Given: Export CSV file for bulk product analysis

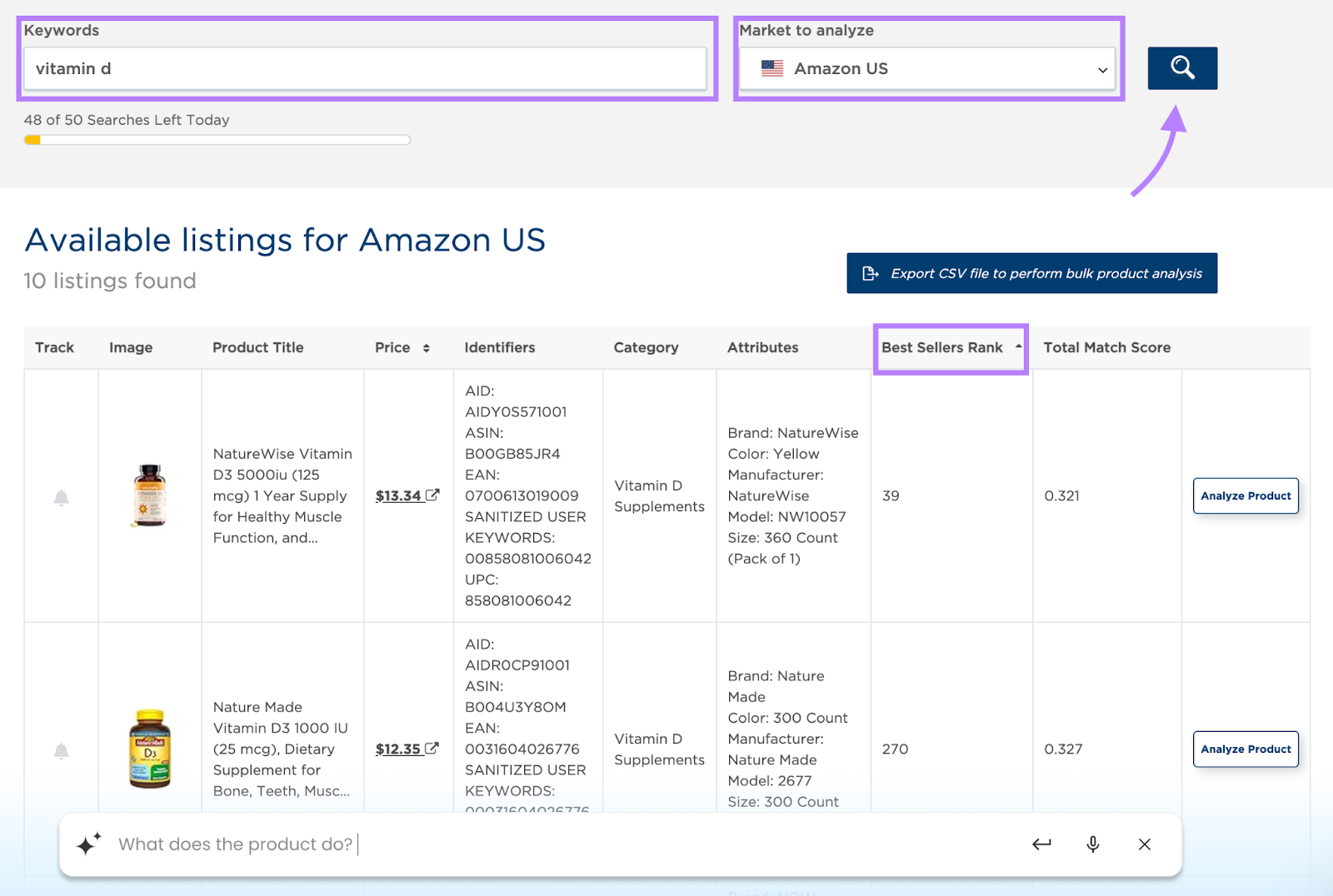Looking at the screenshot, I should tap(1031, 273).
